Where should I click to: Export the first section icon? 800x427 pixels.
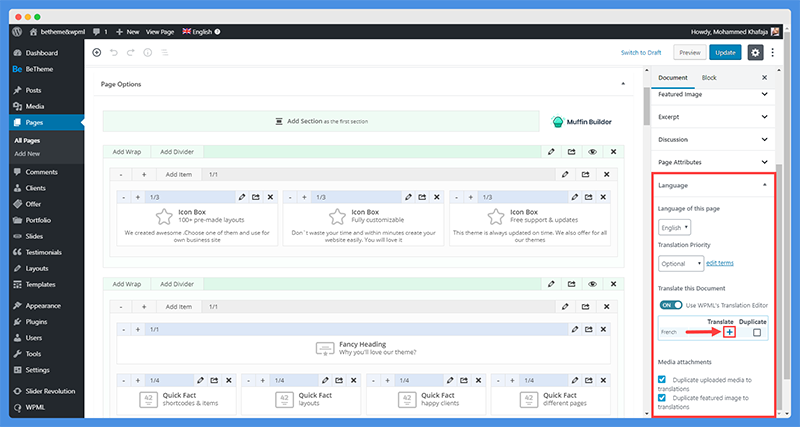(x=571, y=152)
